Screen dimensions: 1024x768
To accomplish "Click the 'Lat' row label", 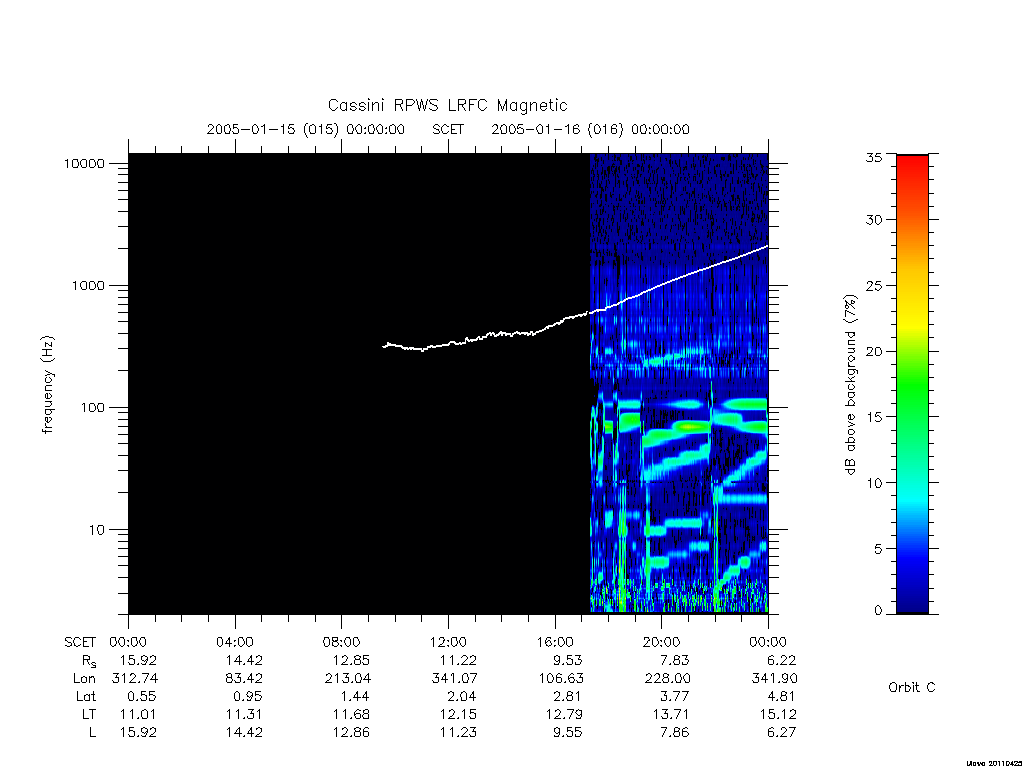I will point(86,696).
